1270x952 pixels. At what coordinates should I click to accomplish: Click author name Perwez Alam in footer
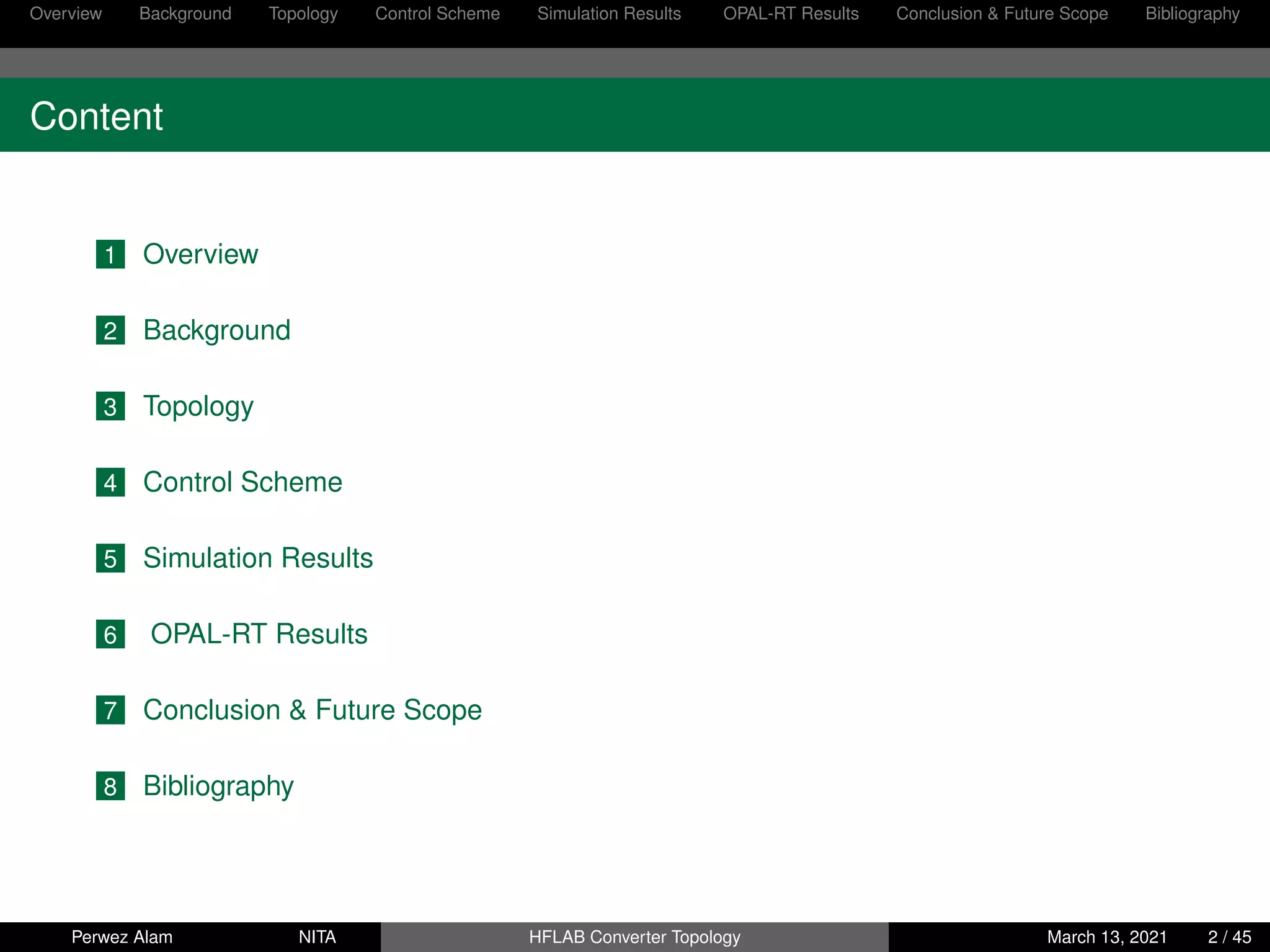(x=122, y=937)
